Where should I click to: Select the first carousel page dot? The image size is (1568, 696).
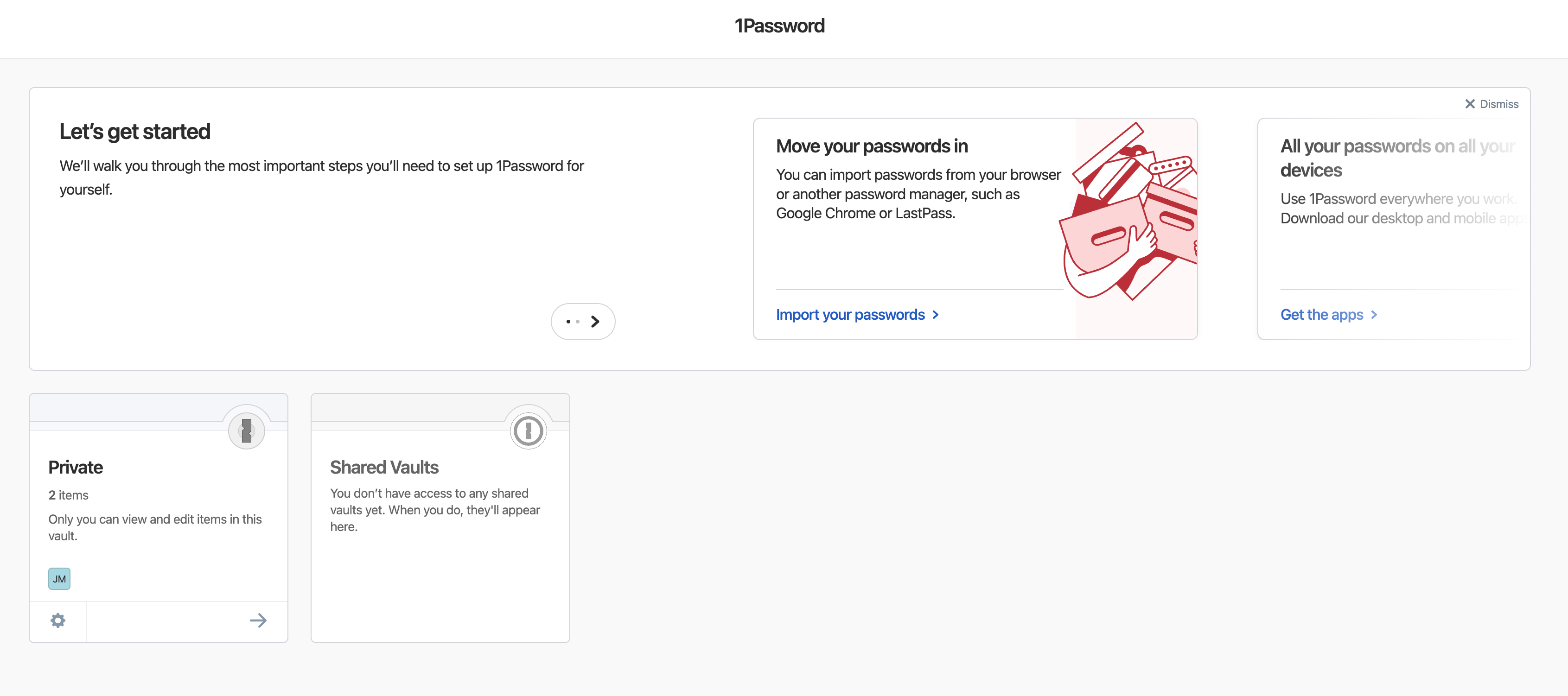click(x=568, y=321)
